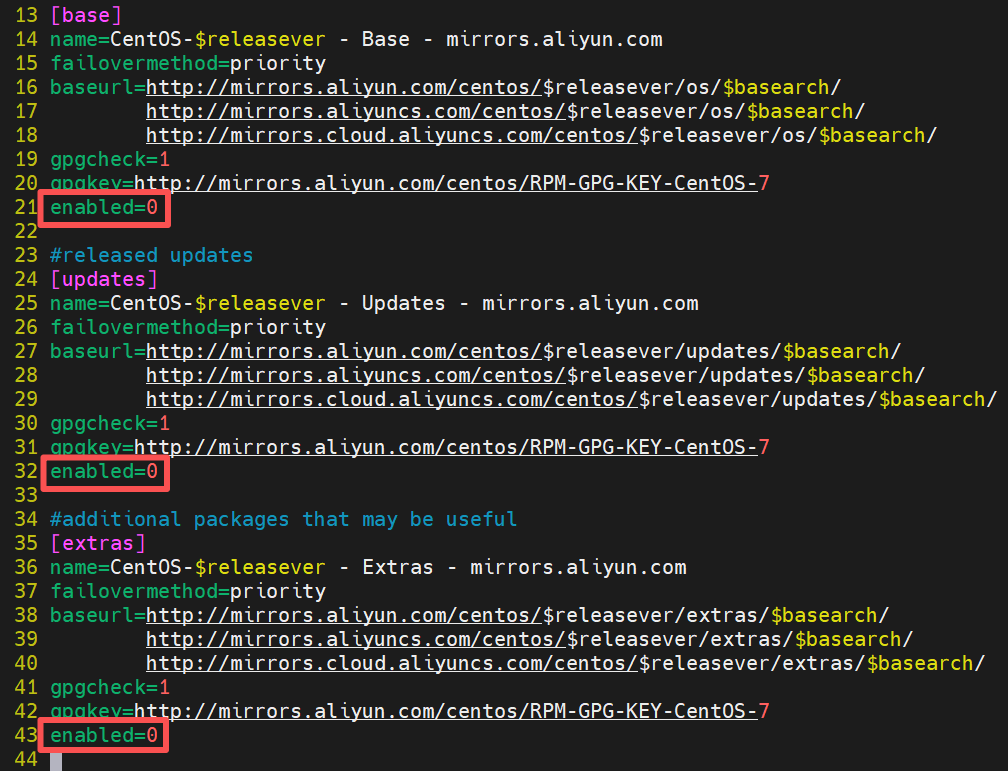Click gpgcheck=1 on line 30
The width and height of the screenshot is (1008, 771).
(110, 423)
